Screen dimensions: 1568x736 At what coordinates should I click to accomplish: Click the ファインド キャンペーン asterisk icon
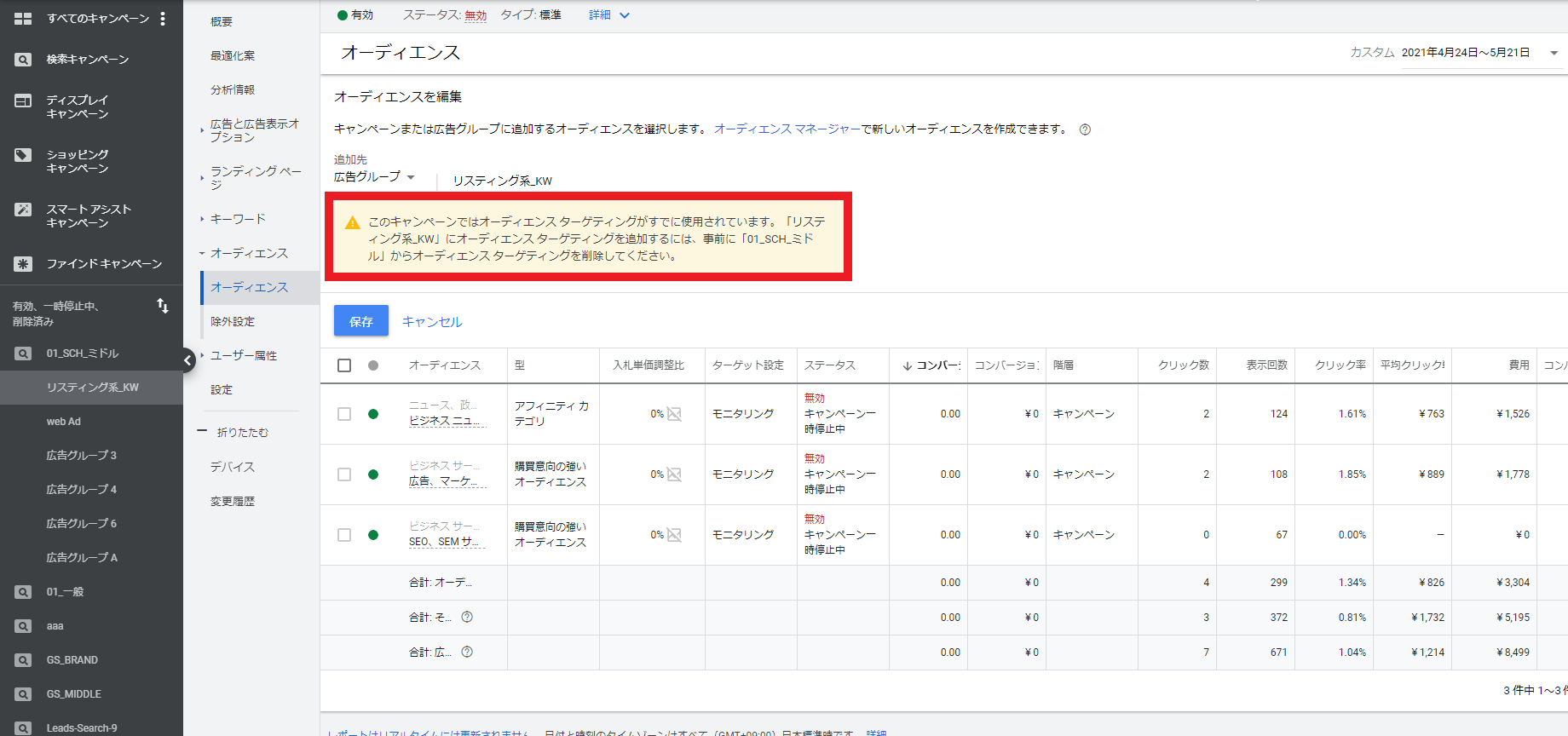click(23, 264)
